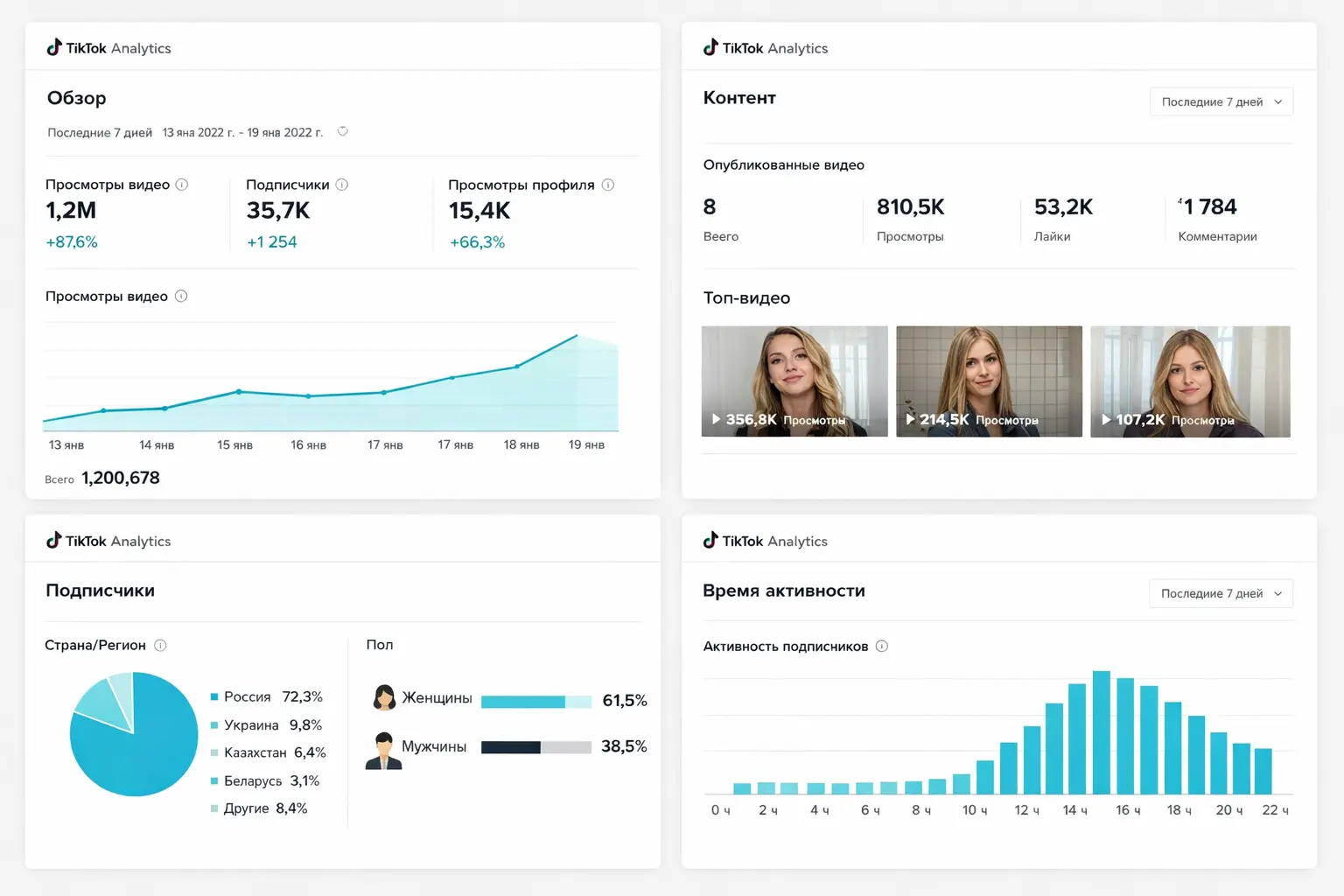
Task: Open Последние 7 дней dropdown in Контент
Action: 1221,102
